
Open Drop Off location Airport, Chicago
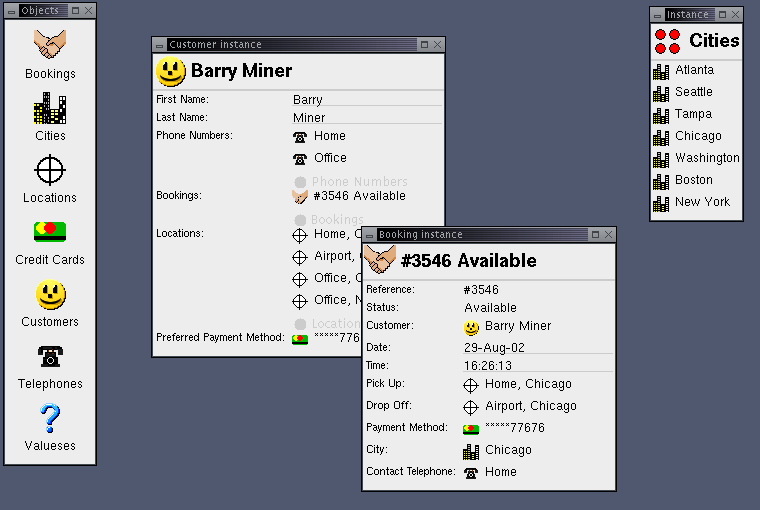tap(530, 406)
